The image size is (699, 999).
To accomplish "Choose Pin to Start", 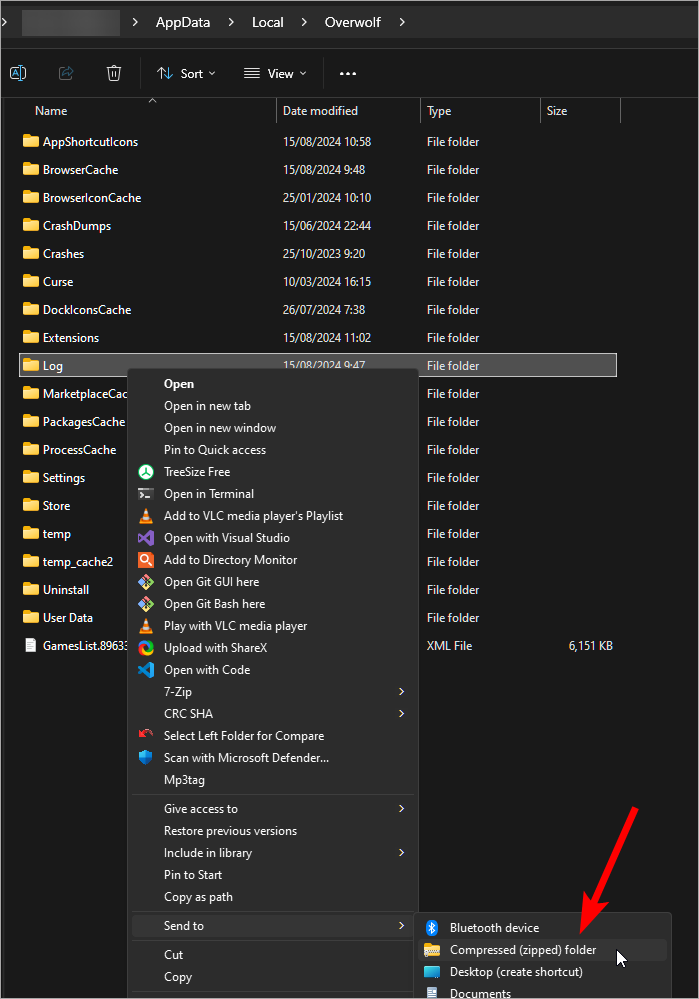I will click(193, 875).
